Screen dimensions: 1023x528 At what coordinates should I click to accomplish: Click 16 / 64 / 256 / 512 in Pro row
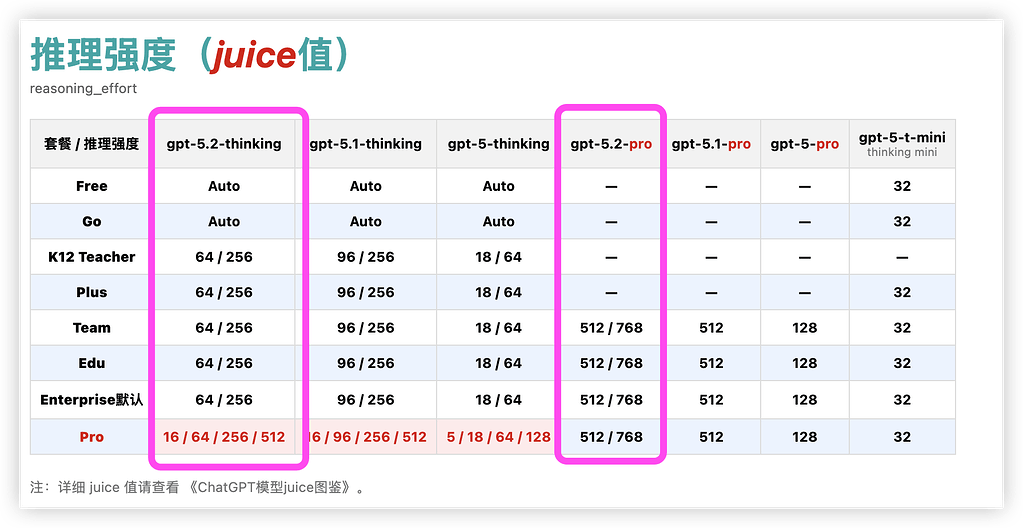224,437
